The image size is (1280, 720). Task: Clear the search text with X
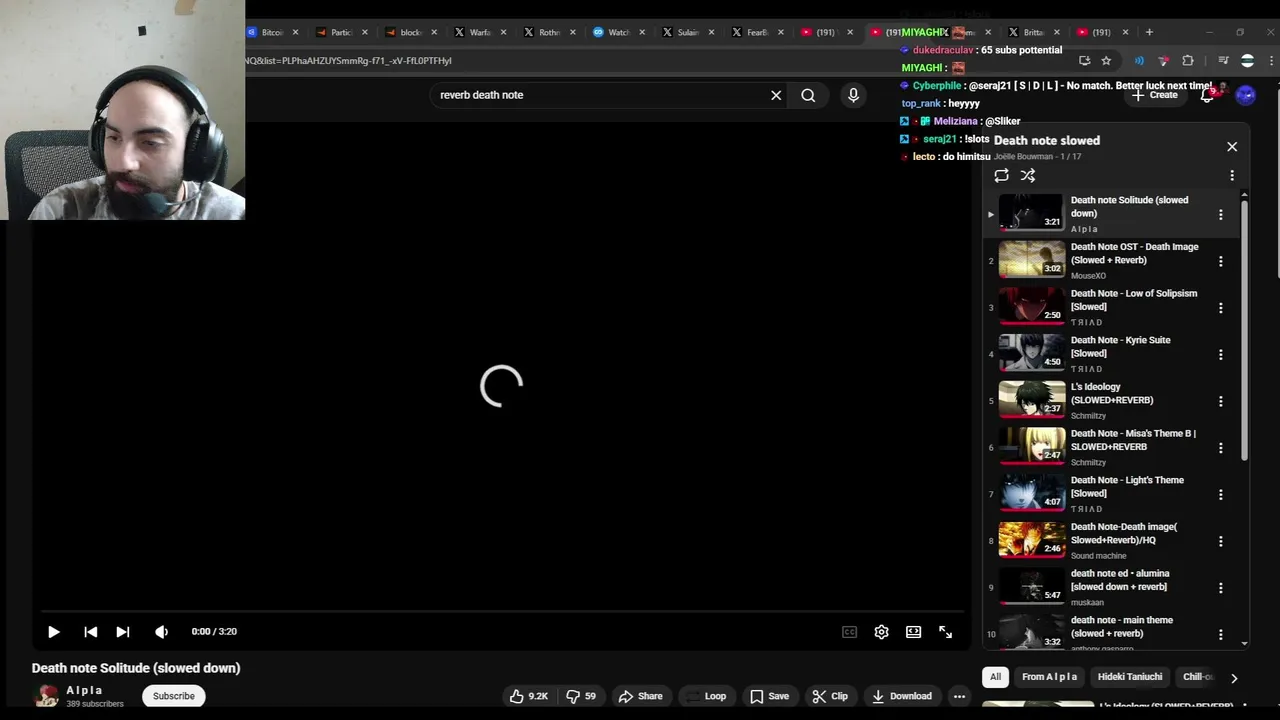coord(776,95)
